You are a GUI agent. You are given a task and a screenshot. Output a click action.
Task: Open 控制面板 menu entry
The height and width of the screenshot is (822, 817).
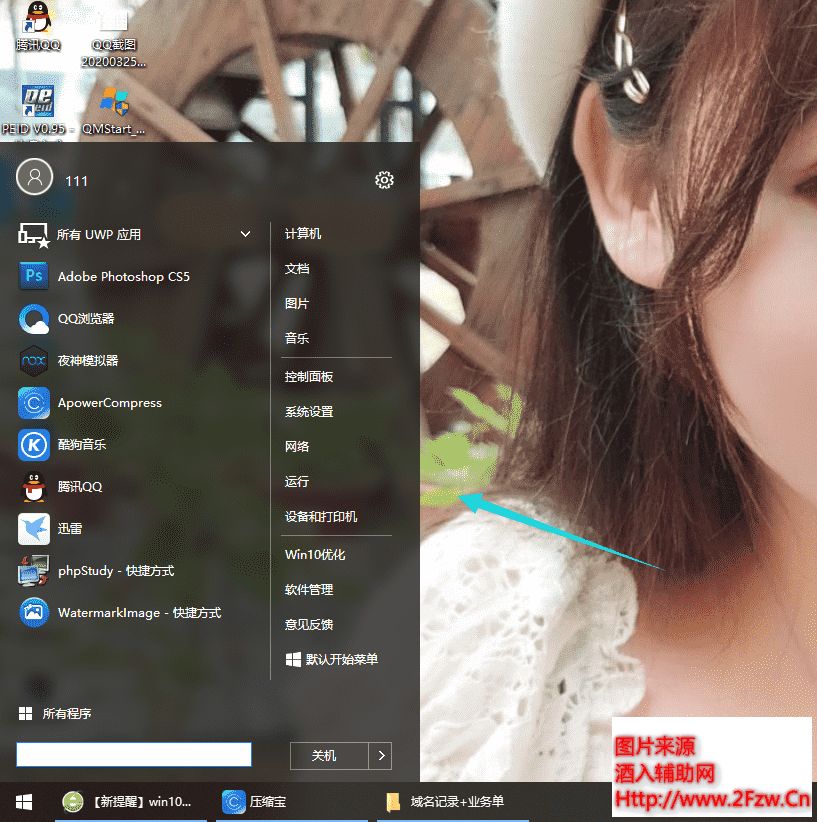pos(309,377)
